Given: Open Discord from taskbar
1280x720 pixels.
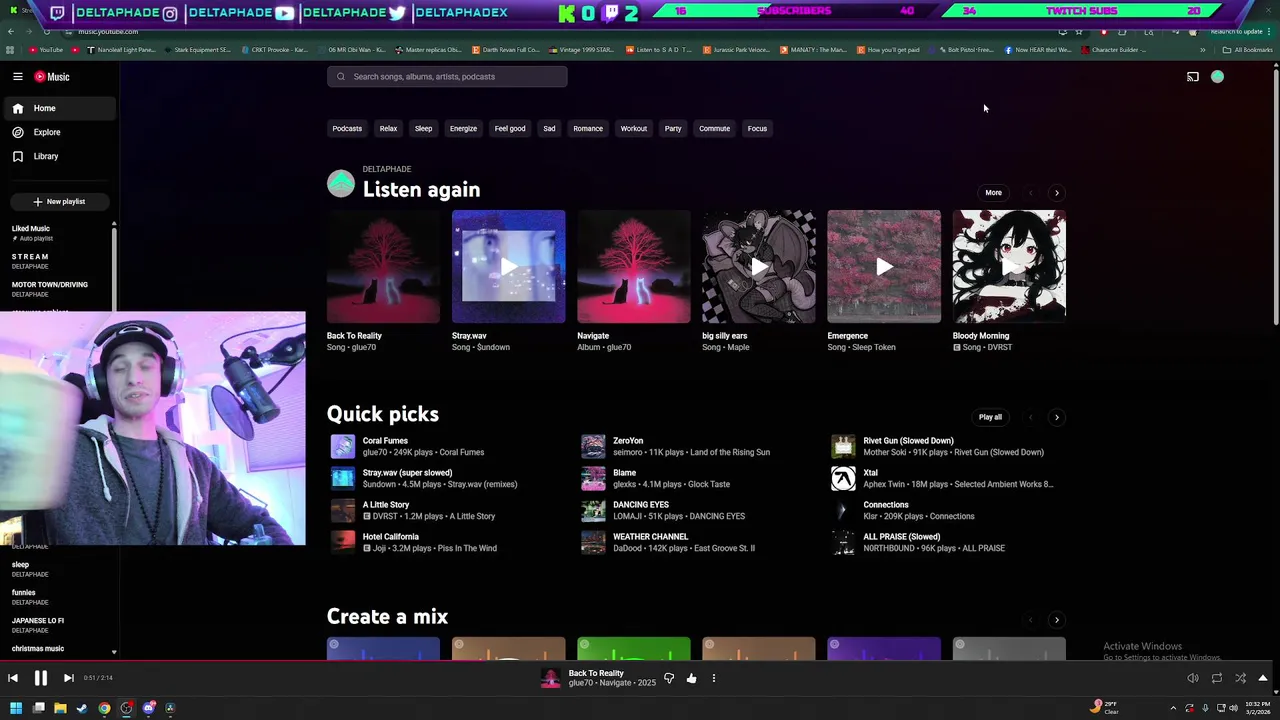Looking at the screenshot, I should pyautogui.click(x=148, y=708).
